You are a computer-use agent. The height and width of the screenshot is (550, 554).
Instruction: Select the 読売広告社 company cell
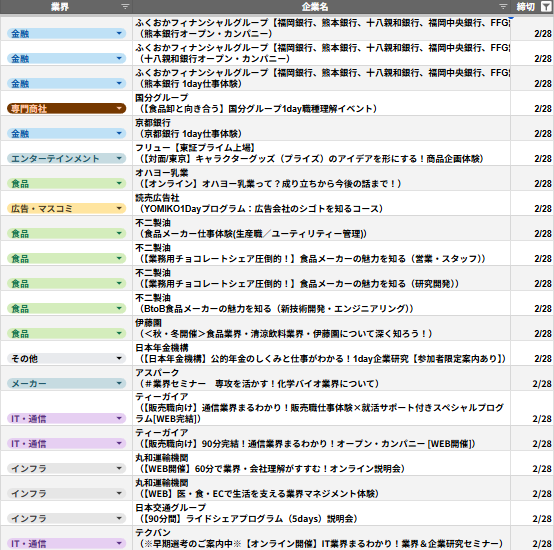[322, 203]
